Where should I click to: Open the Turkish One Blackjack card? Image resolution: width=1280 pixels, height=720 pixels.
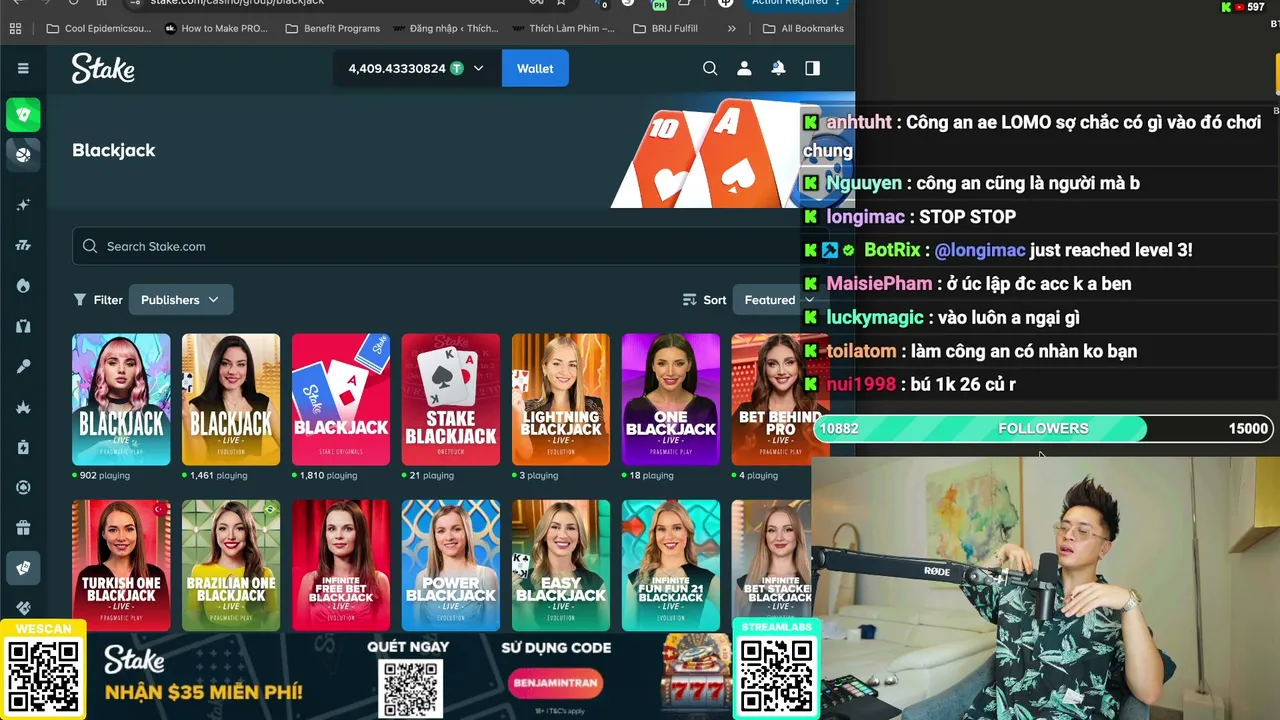(121, 565)
